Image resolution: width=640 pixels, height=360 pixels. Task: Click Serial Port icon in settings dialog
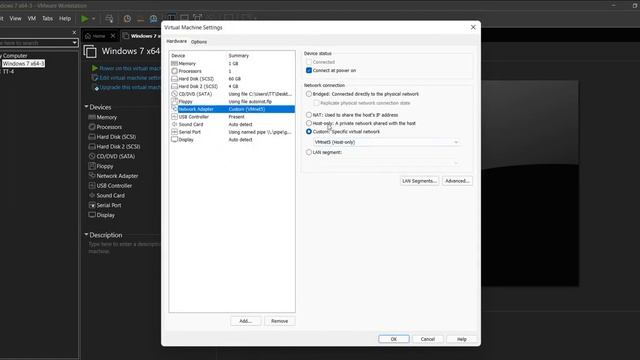pyautogui.click(x=174, y=132)
